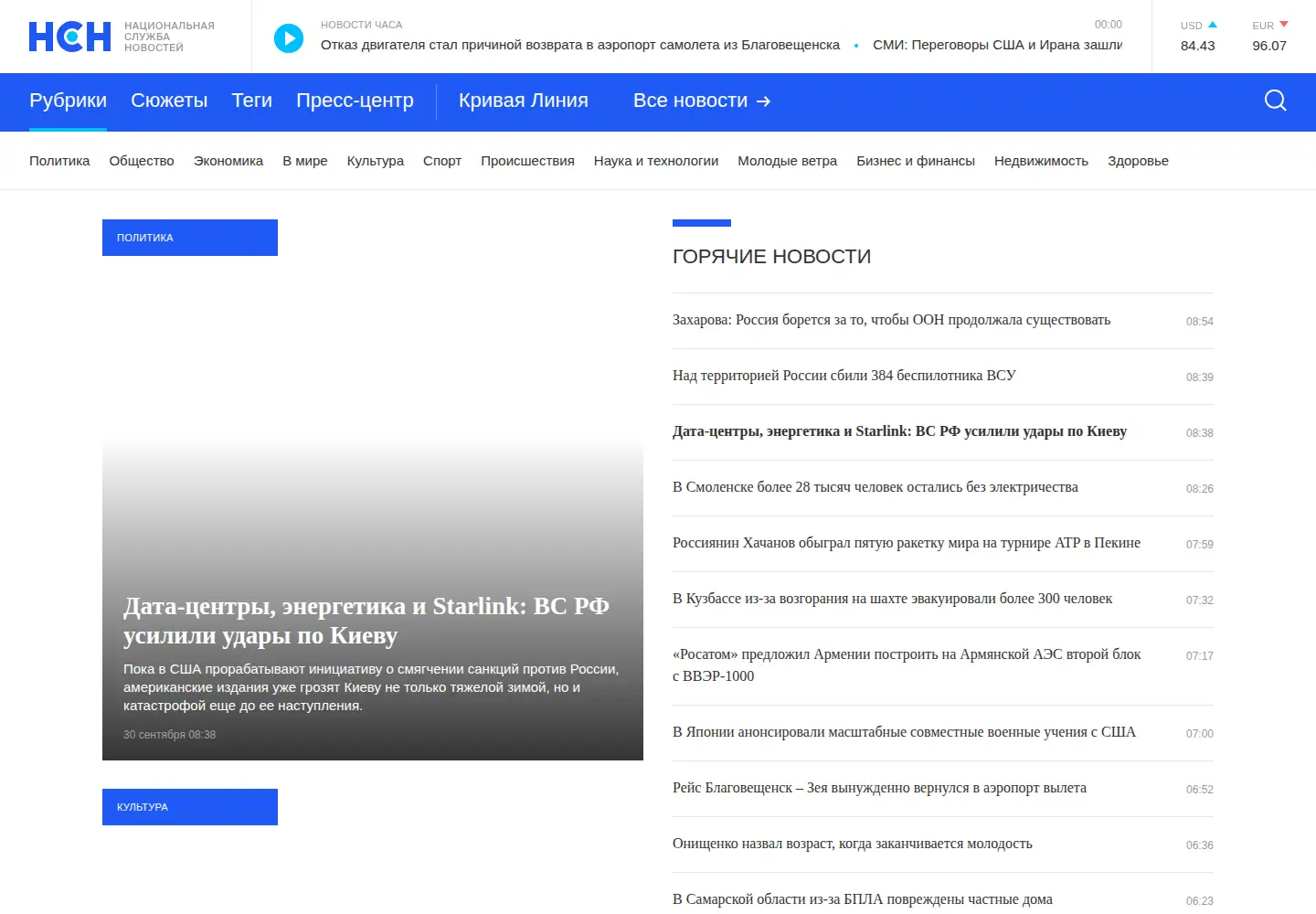Image resolution: width=1316 pixels, height=914 pixels.
Task: Open bold Дата-центры news in hot list
Action: tap(899, 431)
